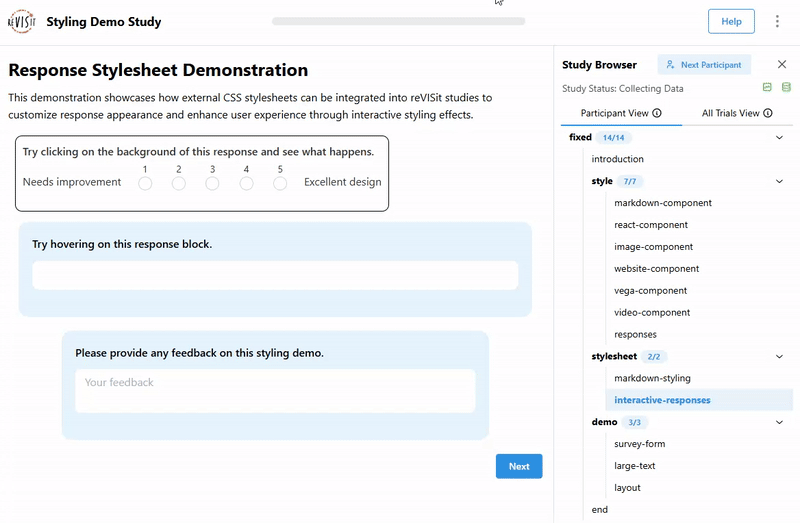Viewport: 800px width, 523px height.
Task: Collapse the stylesheet section chevron
Action: [779, 357]
